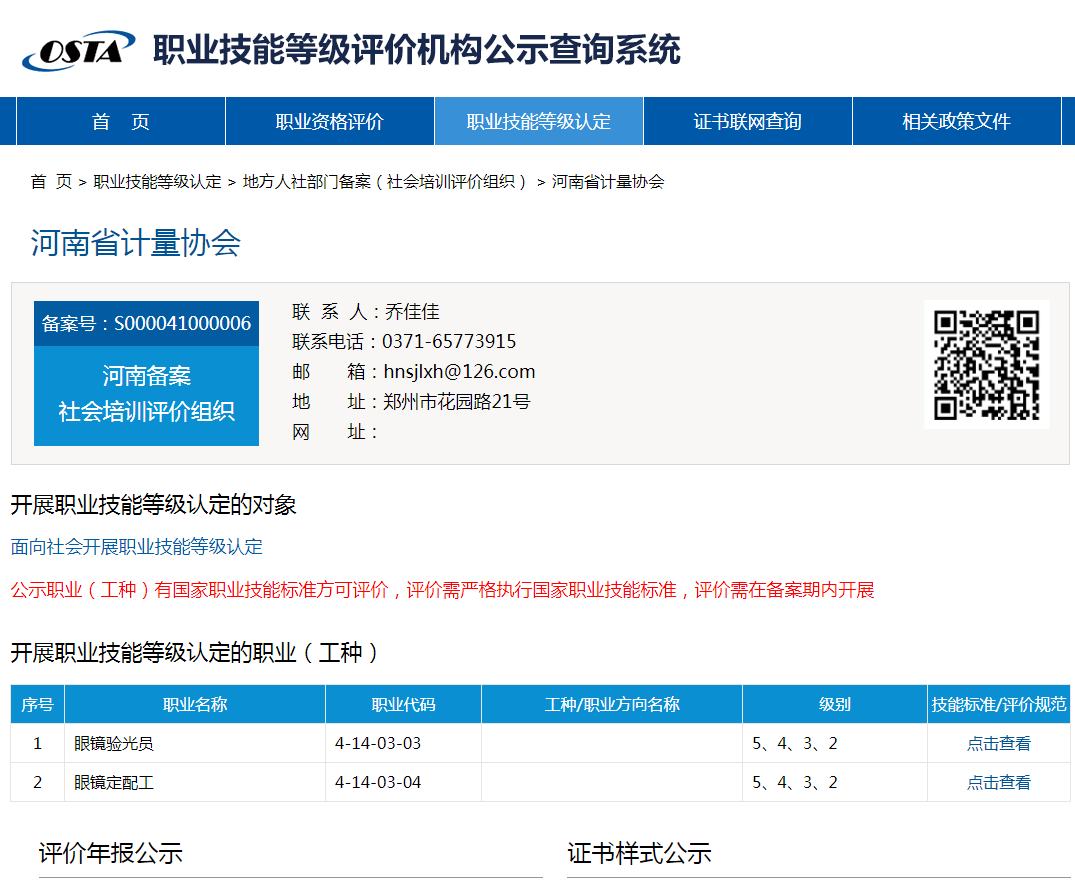This screenshot has width=1075, height=883.
Task: Click the contact name 乔佳佳
Action: point(412,311)
